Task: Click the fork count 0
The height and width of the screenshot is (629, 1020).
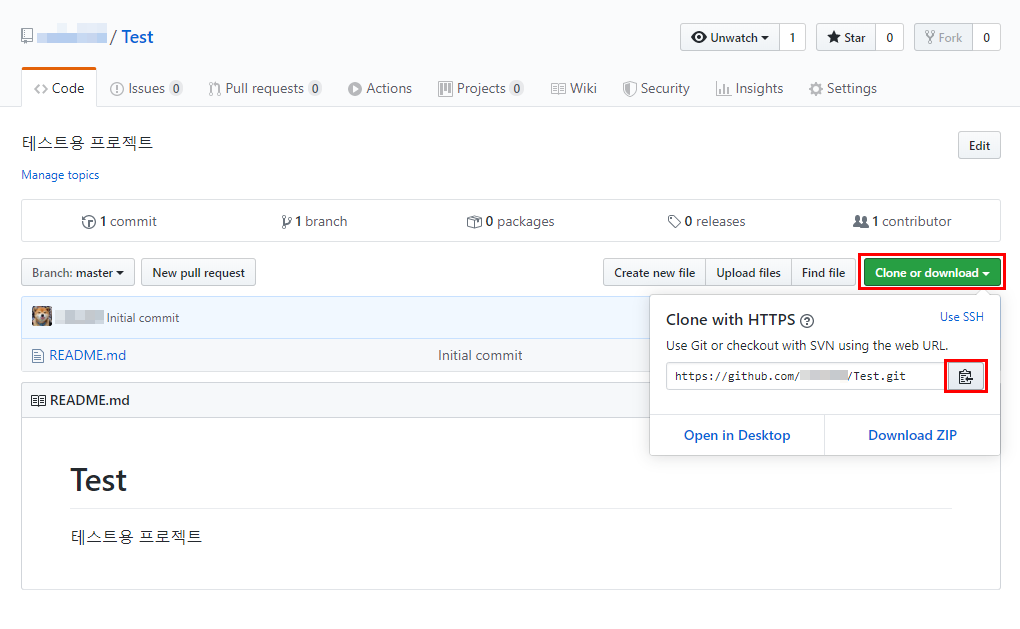Action: 986,37
